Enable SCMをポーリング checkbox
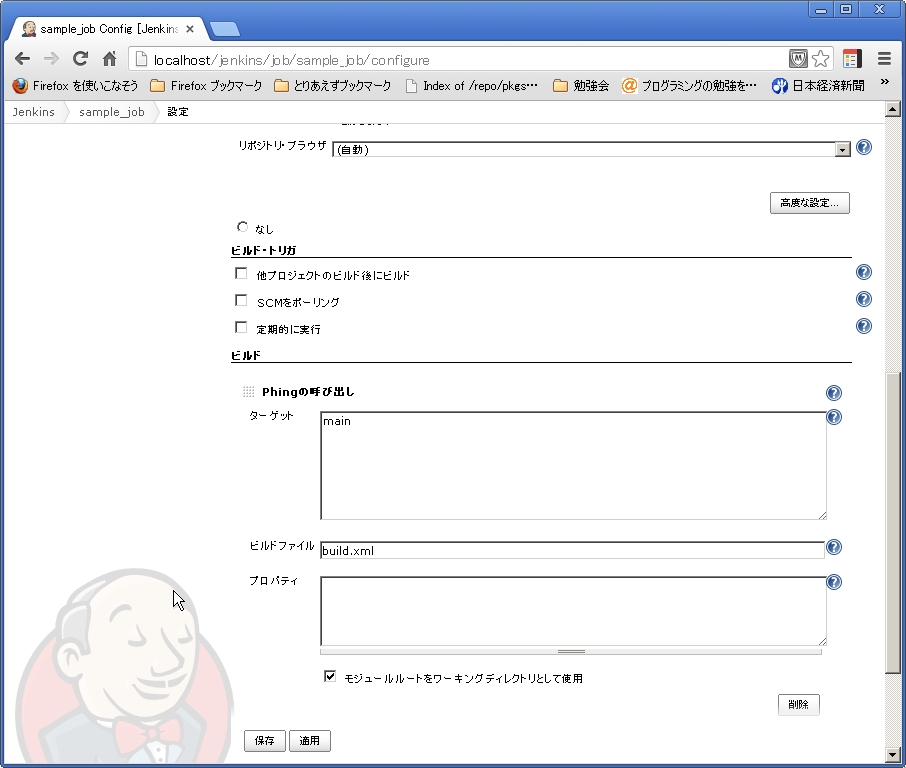 coord(241,300)
